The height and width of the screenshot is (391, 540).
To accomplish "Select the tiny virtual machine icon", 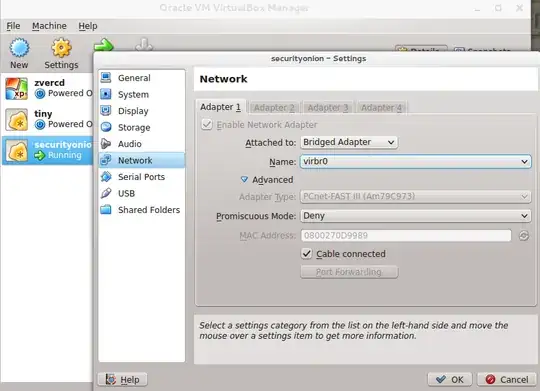I will pos(17,120).
